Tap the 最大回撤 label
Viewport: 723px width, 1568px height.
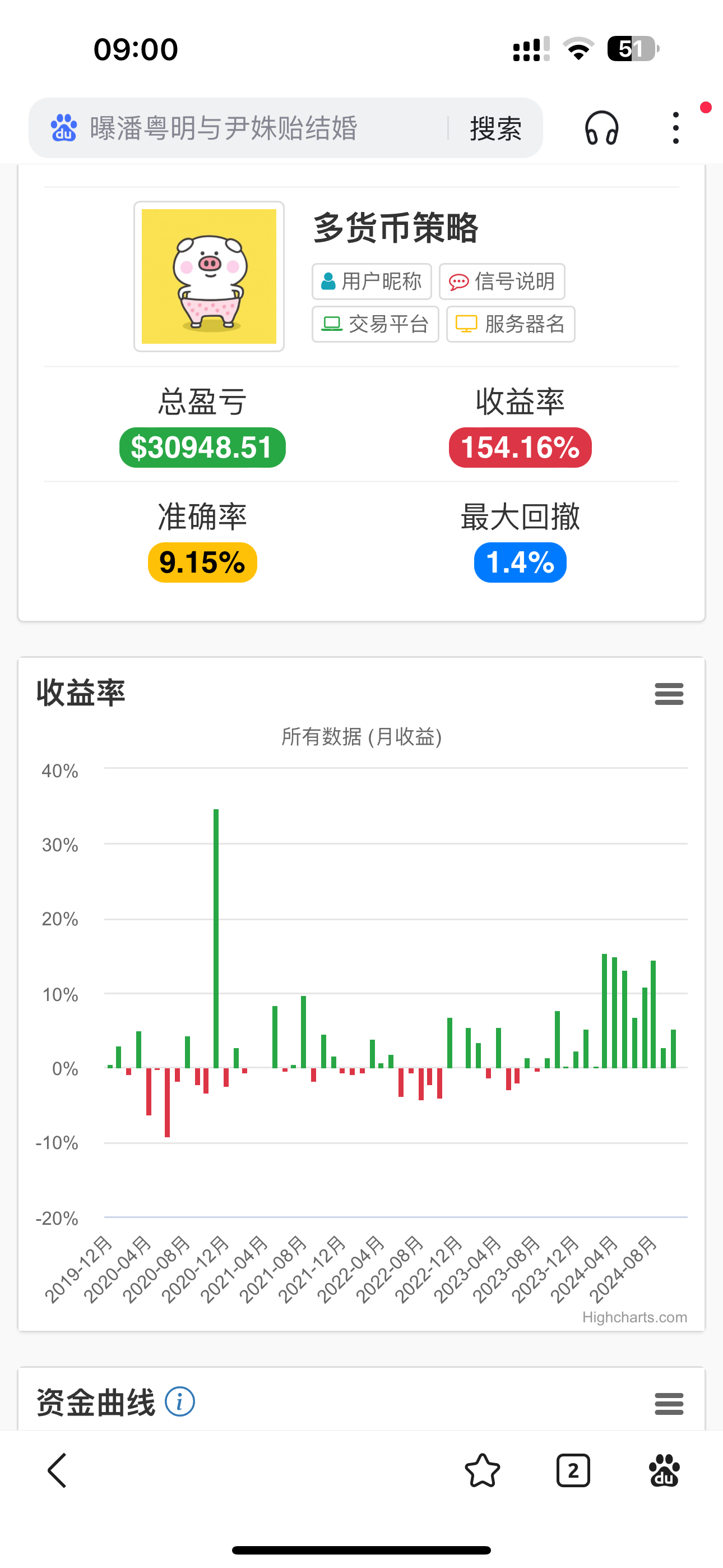point(520,517)
